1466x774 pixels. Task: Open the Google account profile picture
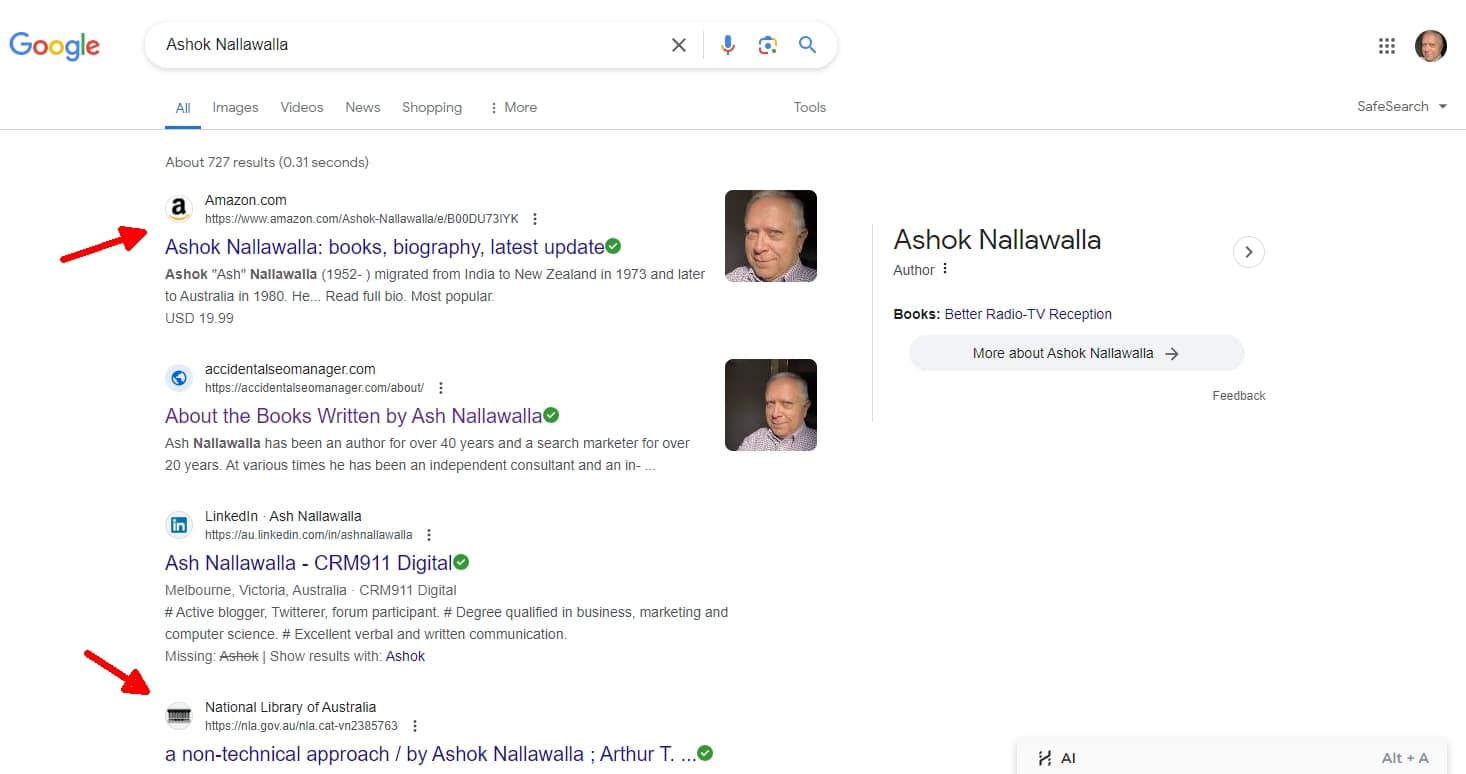click(1431, 45)
